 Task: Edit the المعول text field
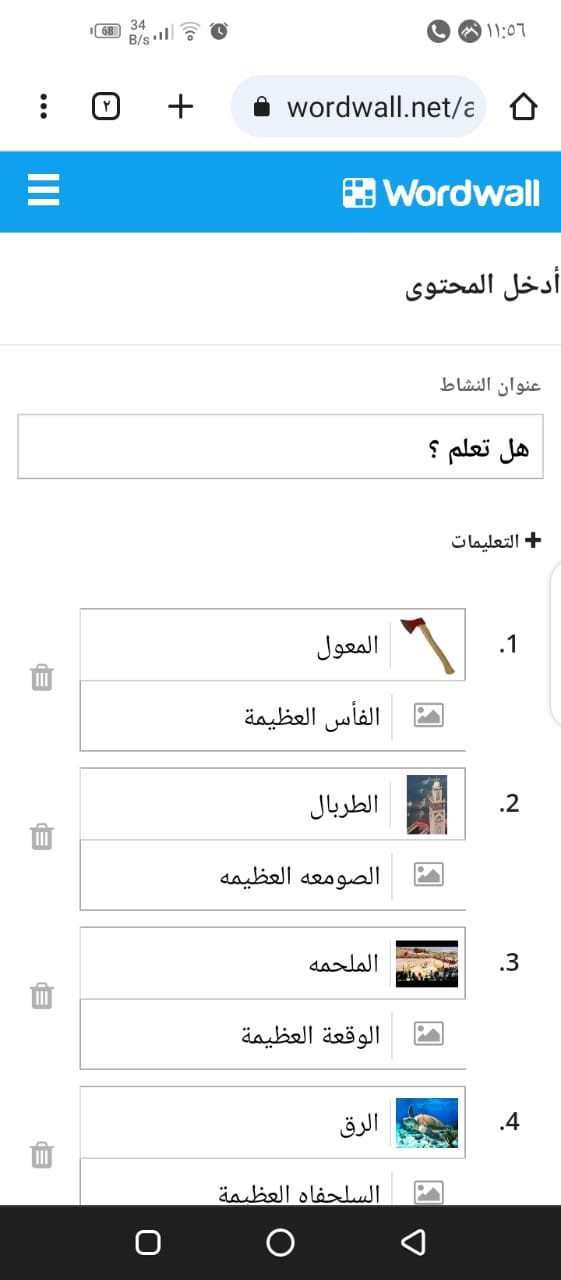pyautogui.click(x=236, y=645)
